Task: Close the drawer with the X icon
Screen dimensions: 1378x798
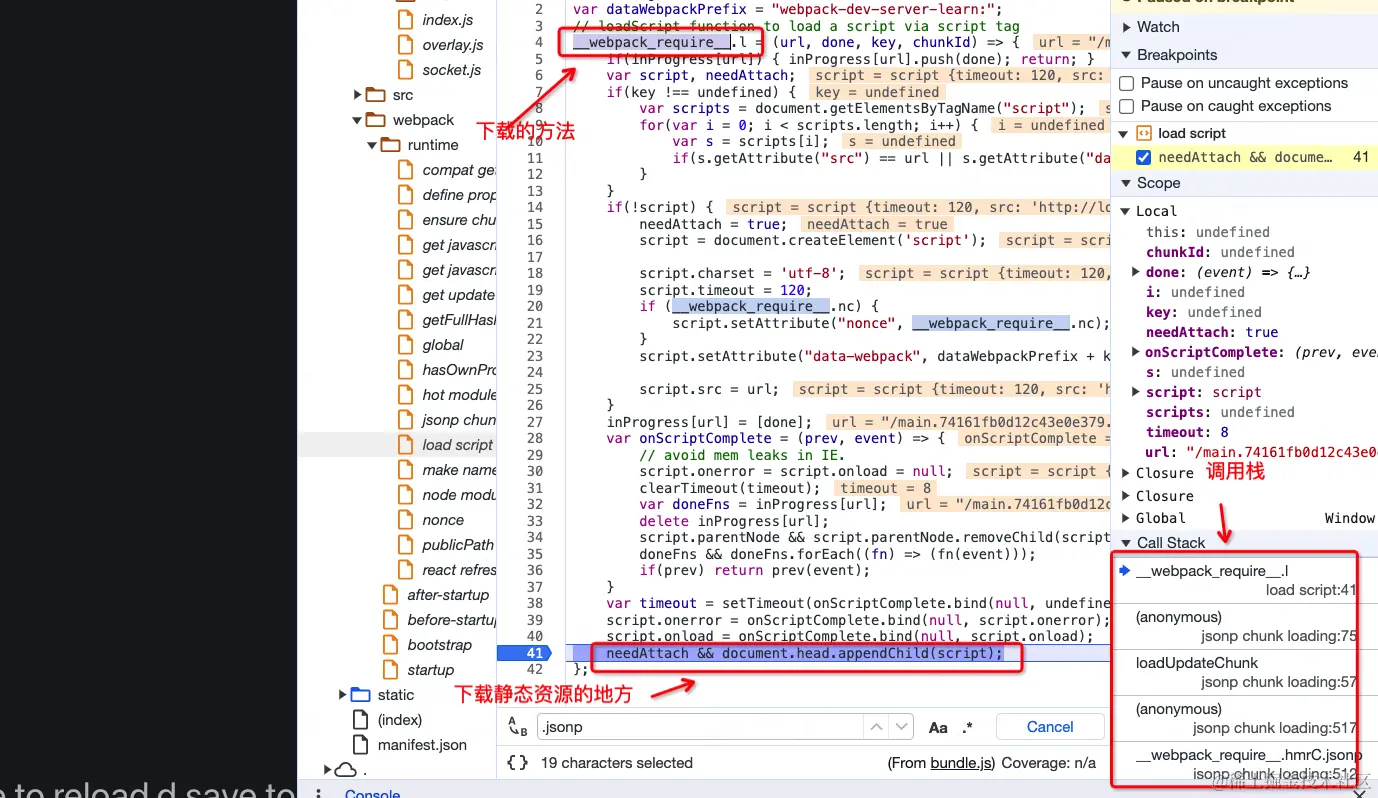Action: (x=1358, y=793)
